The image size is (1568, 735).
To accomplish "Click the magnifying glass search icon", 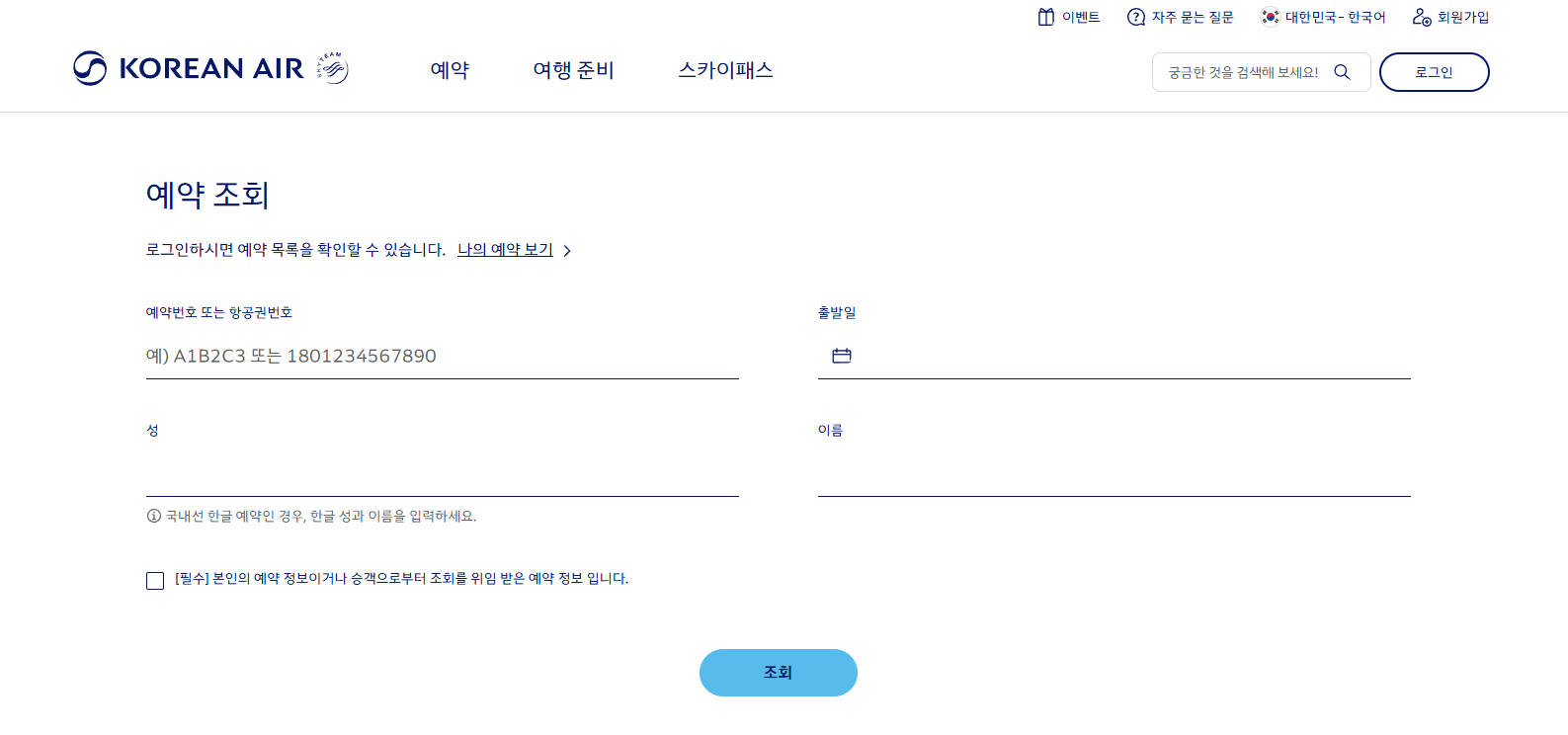I will click(1342, 72).
